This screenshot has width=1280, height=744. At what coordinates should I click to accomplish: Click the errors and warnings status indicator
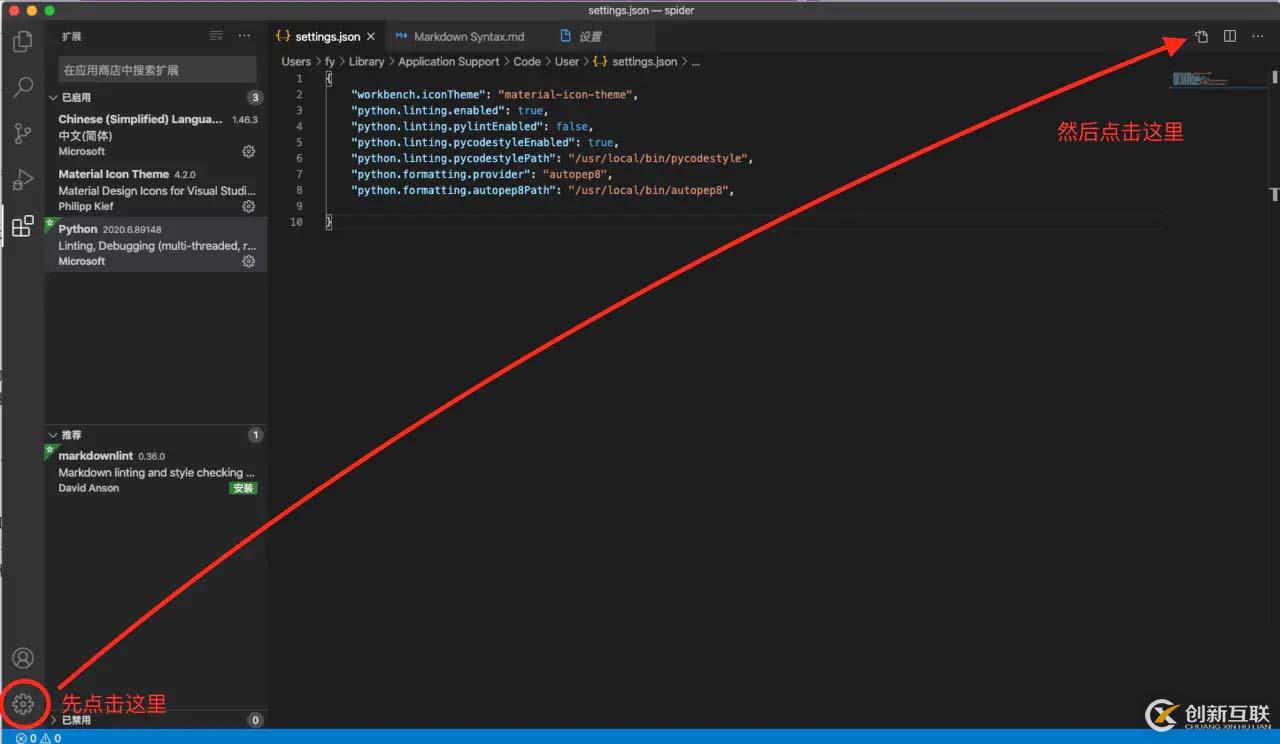[x=38, y=738]
